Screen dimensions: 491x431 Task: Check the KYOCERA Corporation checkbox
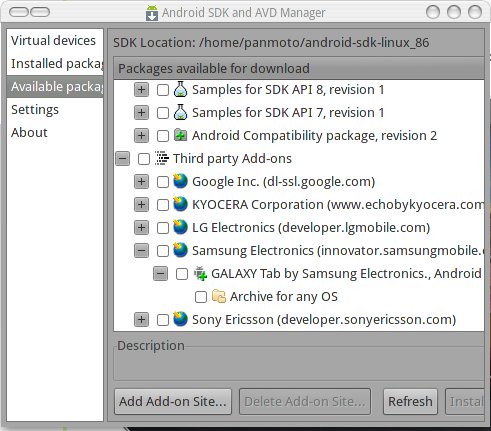tap(163, 205)
